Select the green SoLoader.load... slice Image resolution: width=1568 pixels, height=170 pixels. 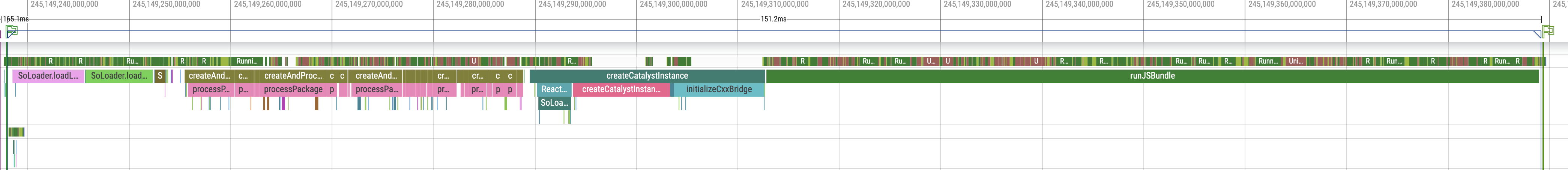point(119,76)
